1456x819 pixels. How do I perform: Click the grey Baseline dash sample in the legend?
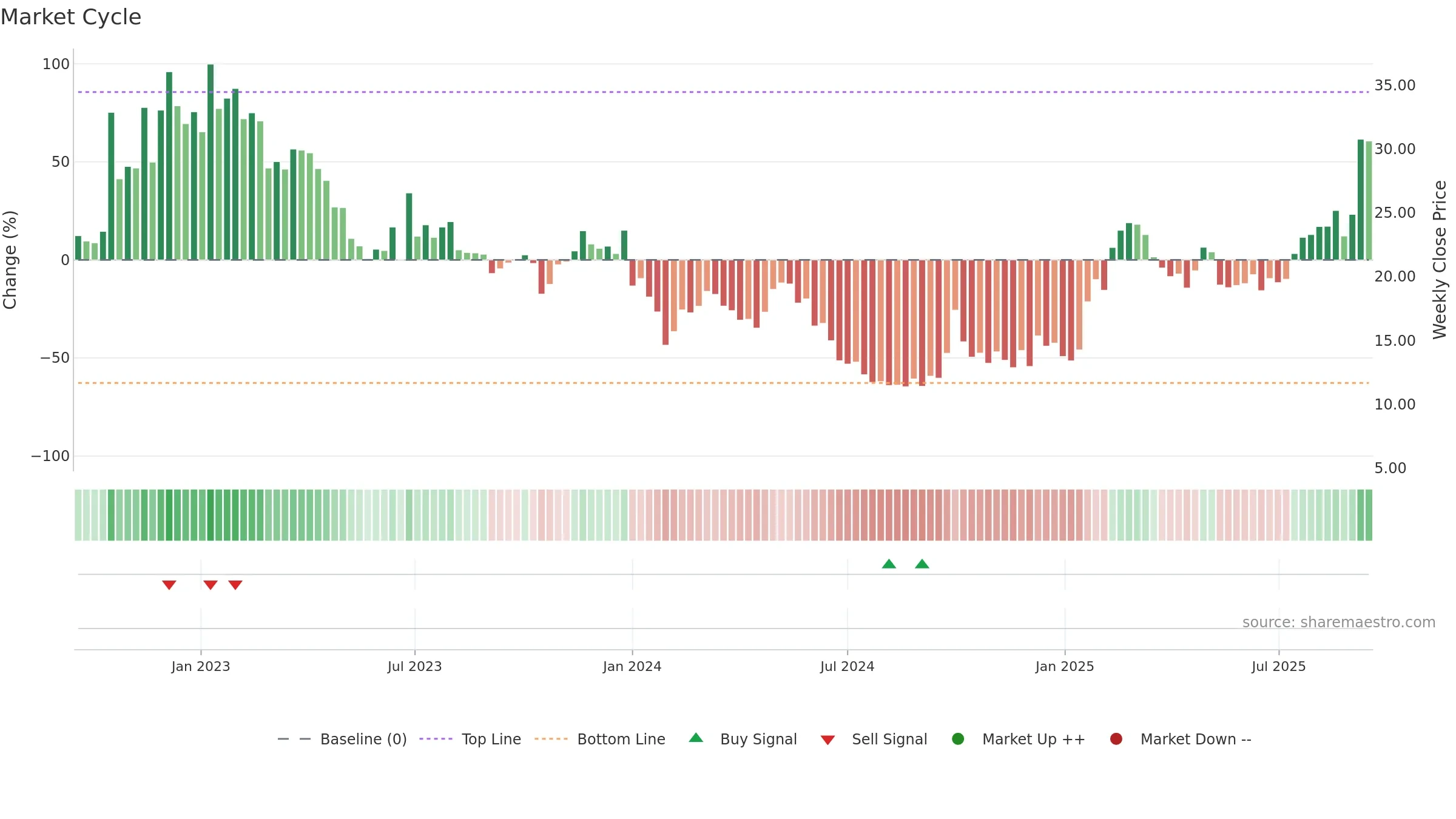294,739
